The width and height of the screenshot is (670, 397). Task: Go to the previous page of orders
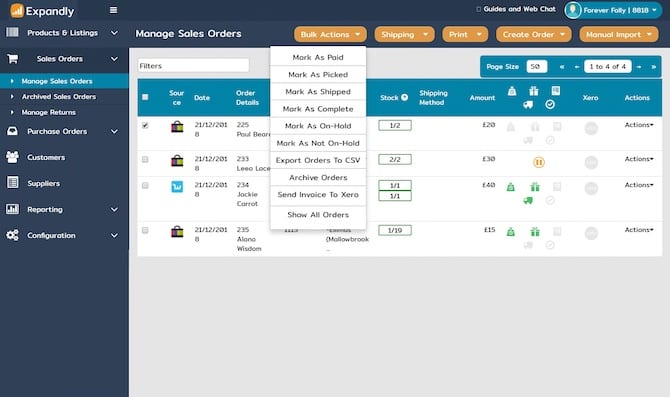(x=577, y=67)
